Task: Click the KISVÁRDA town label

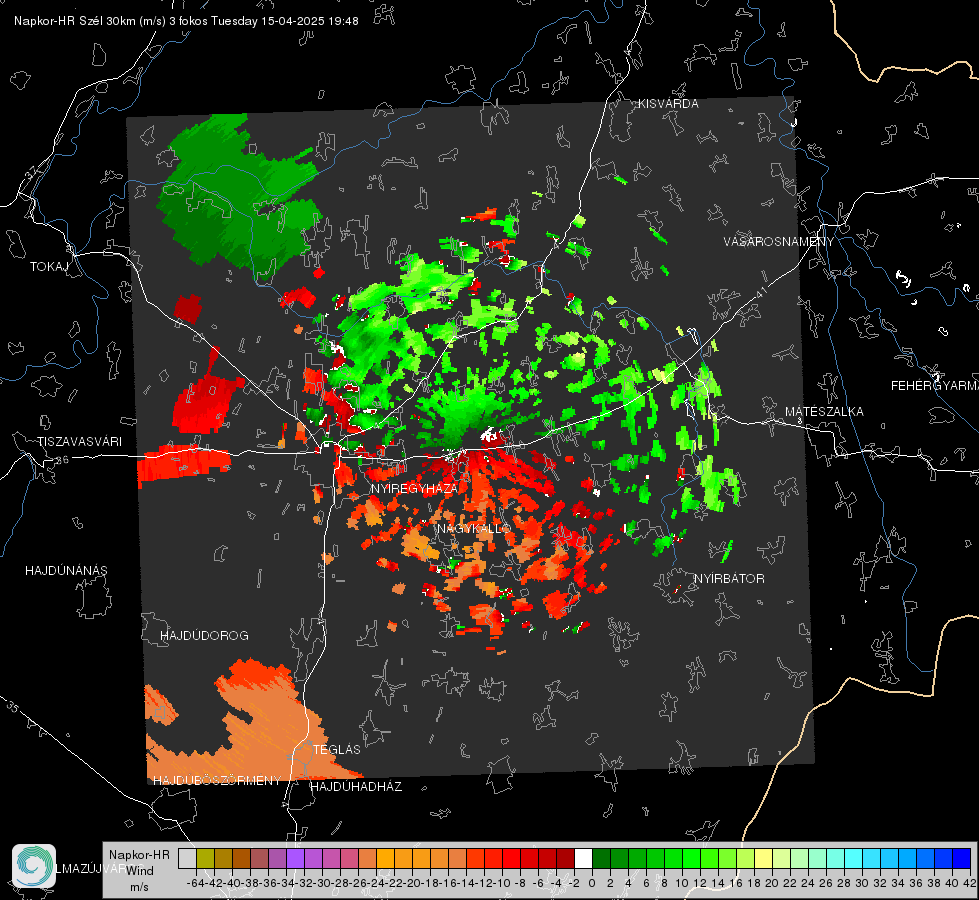Action: click(668, 104)
